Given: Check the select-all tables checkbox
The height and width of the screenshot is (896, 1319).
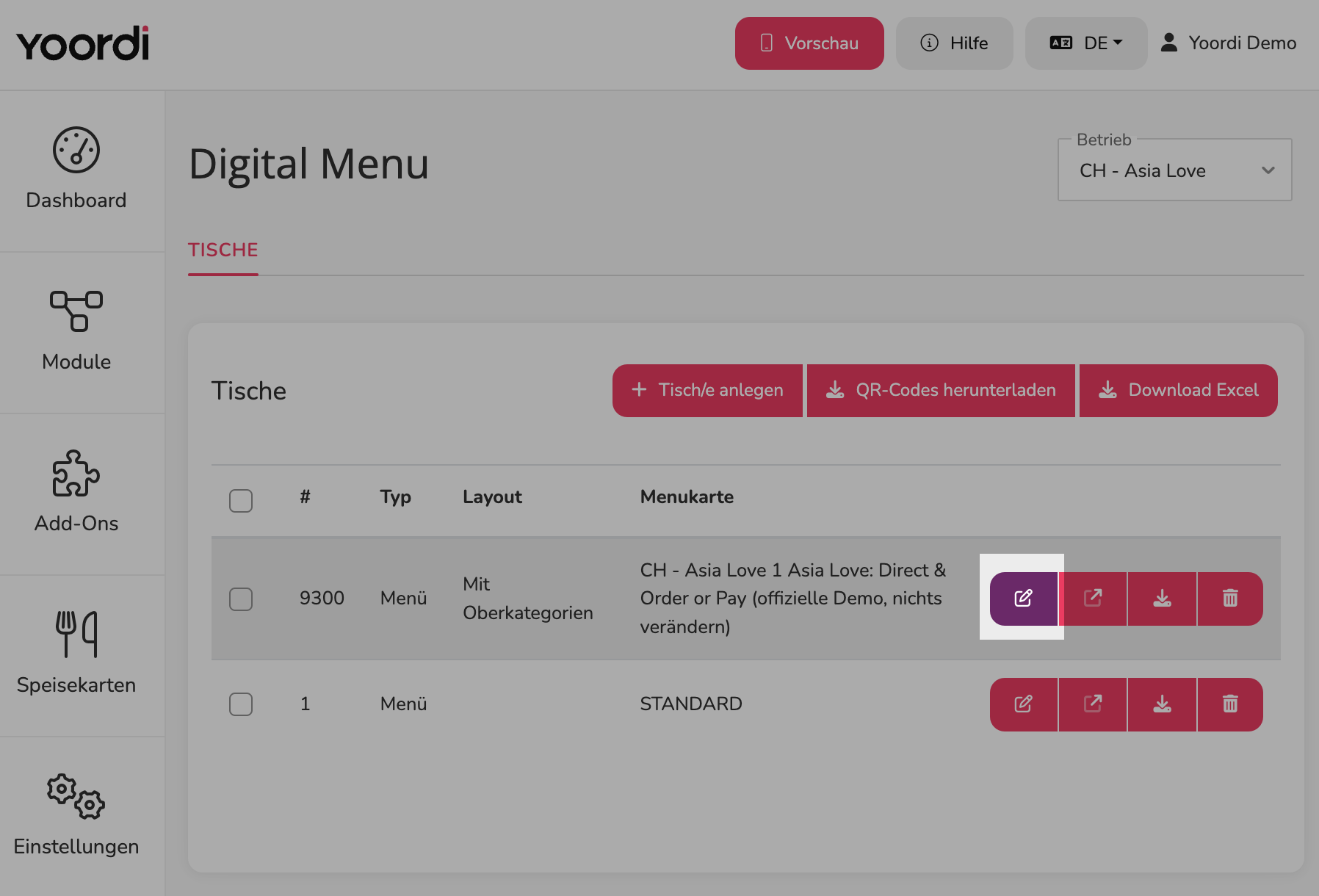Looking at the screenshot, I should (x=241, y=501).
